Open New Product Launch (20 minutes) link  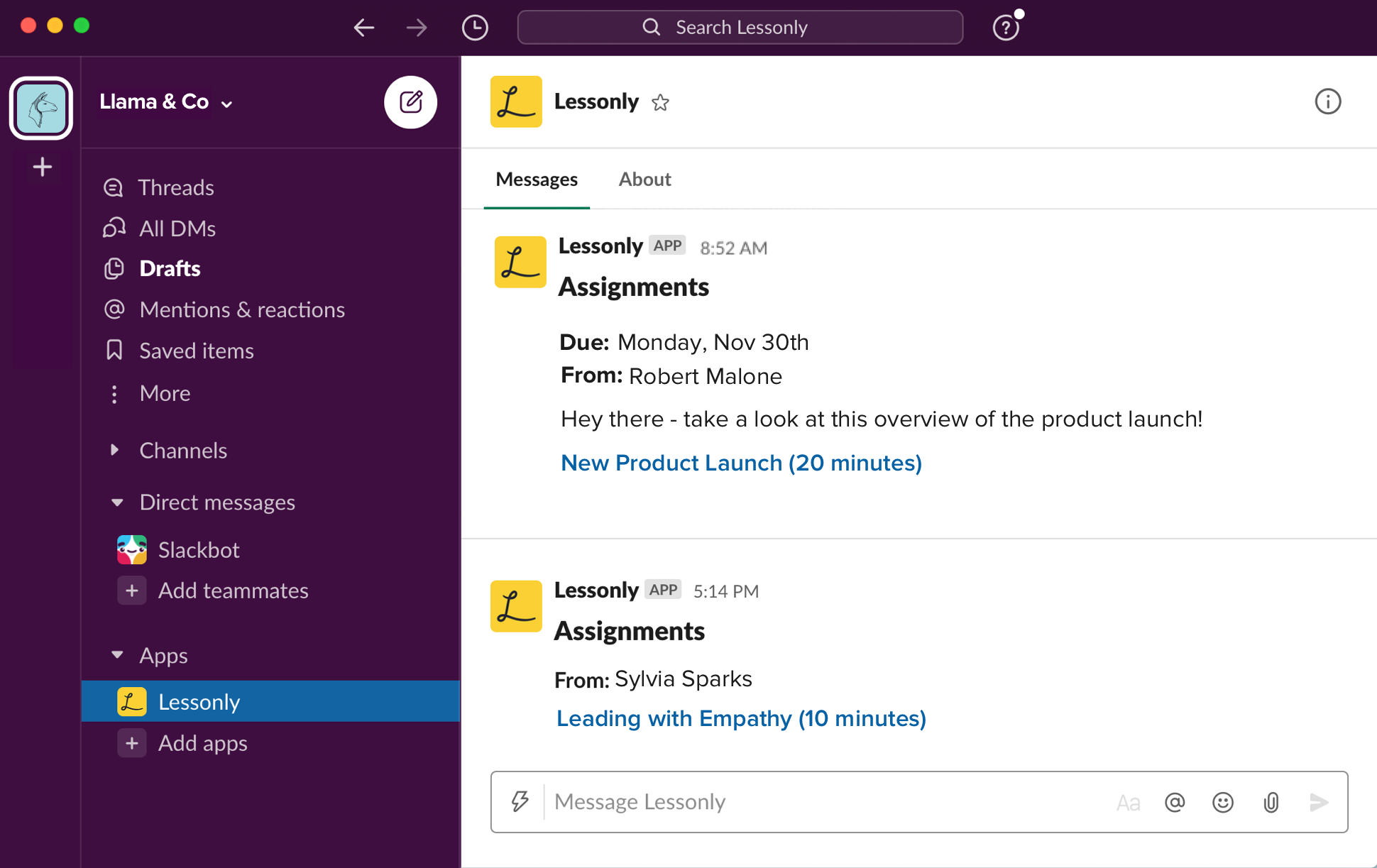click(x=741, y=463)
